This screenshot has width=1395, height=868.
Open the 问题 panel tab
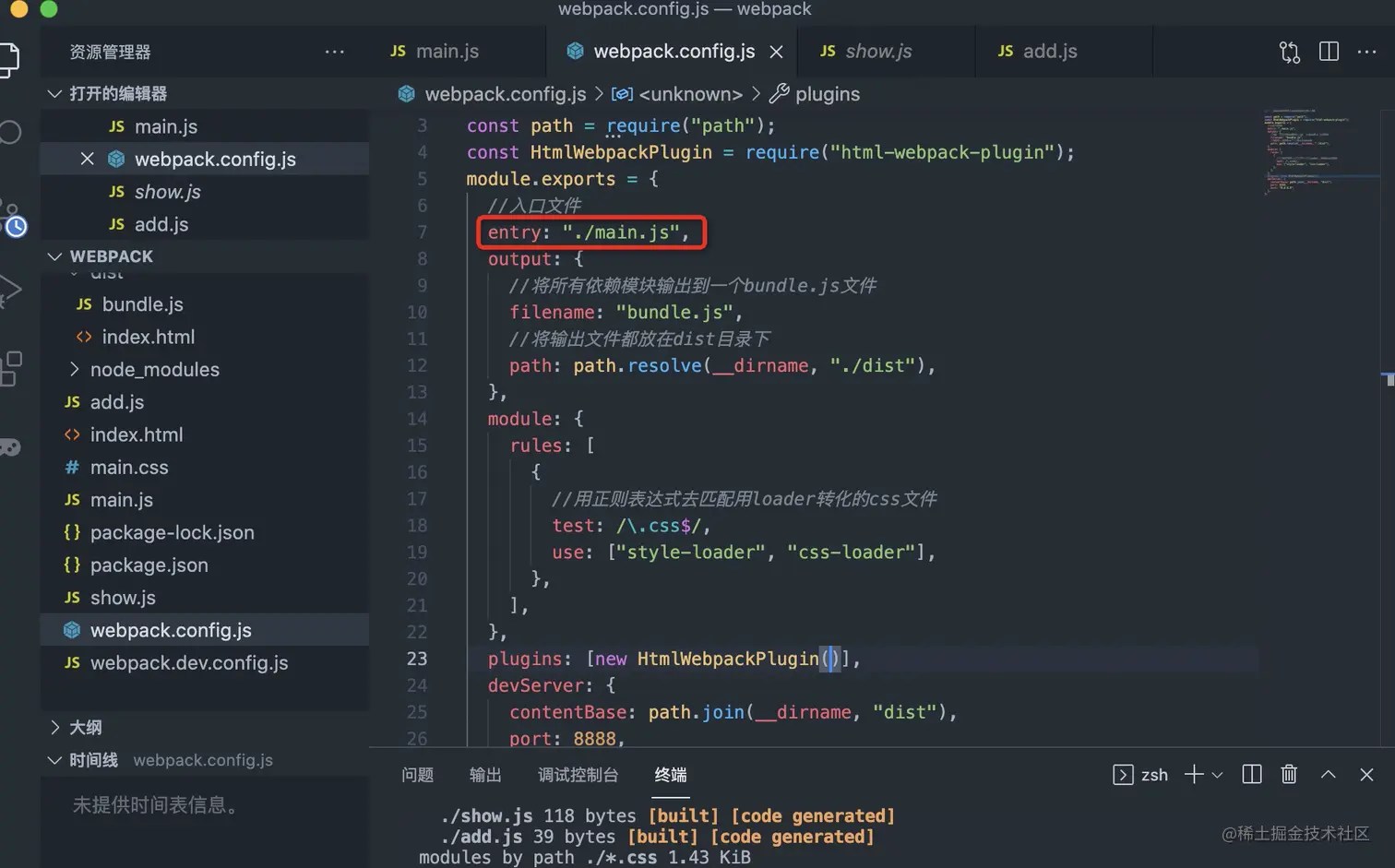click(x=417, y=775)
